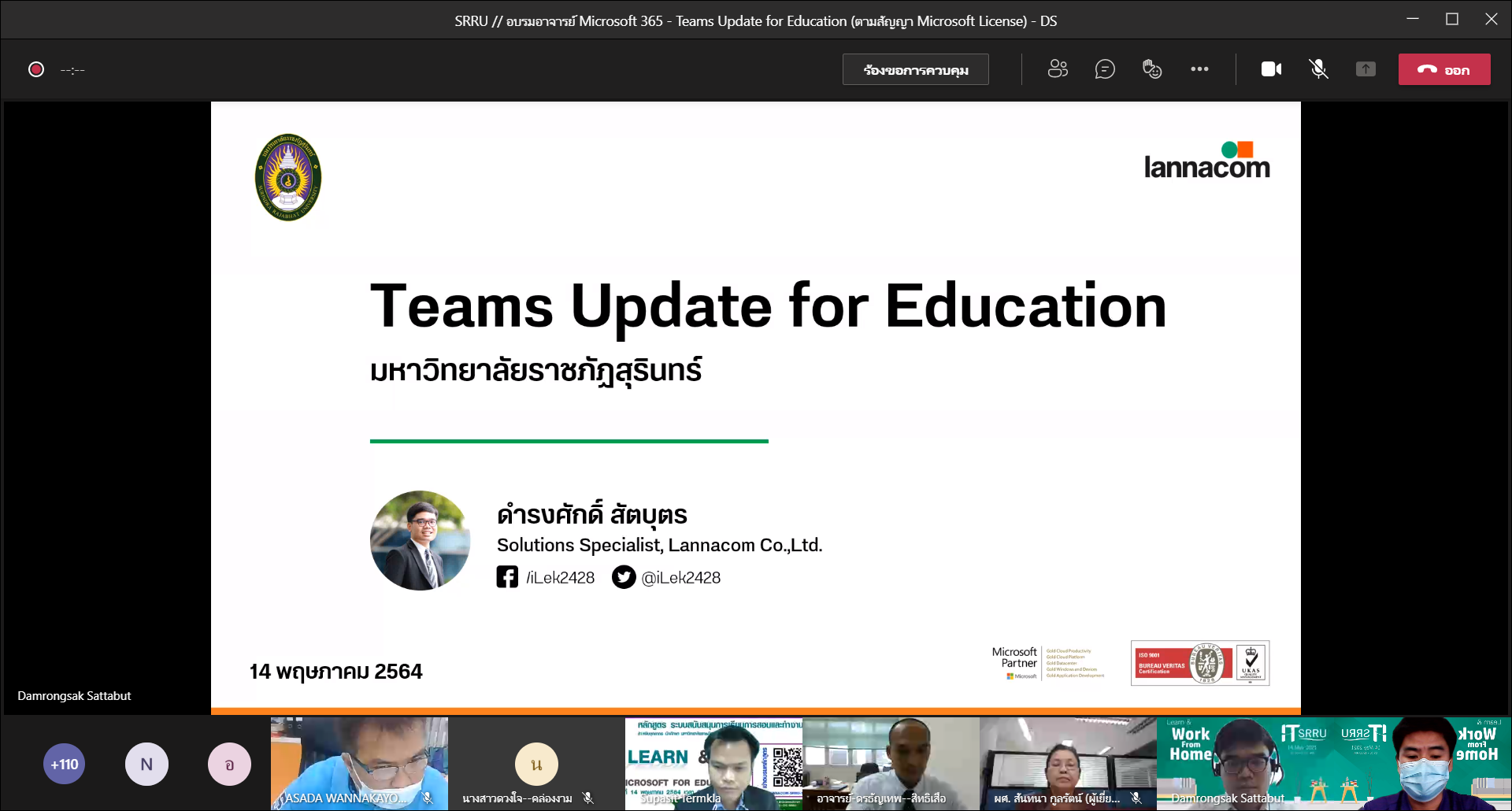Click the shared Teams Update slide title
1512x811 pixels.
coord(768,306)
